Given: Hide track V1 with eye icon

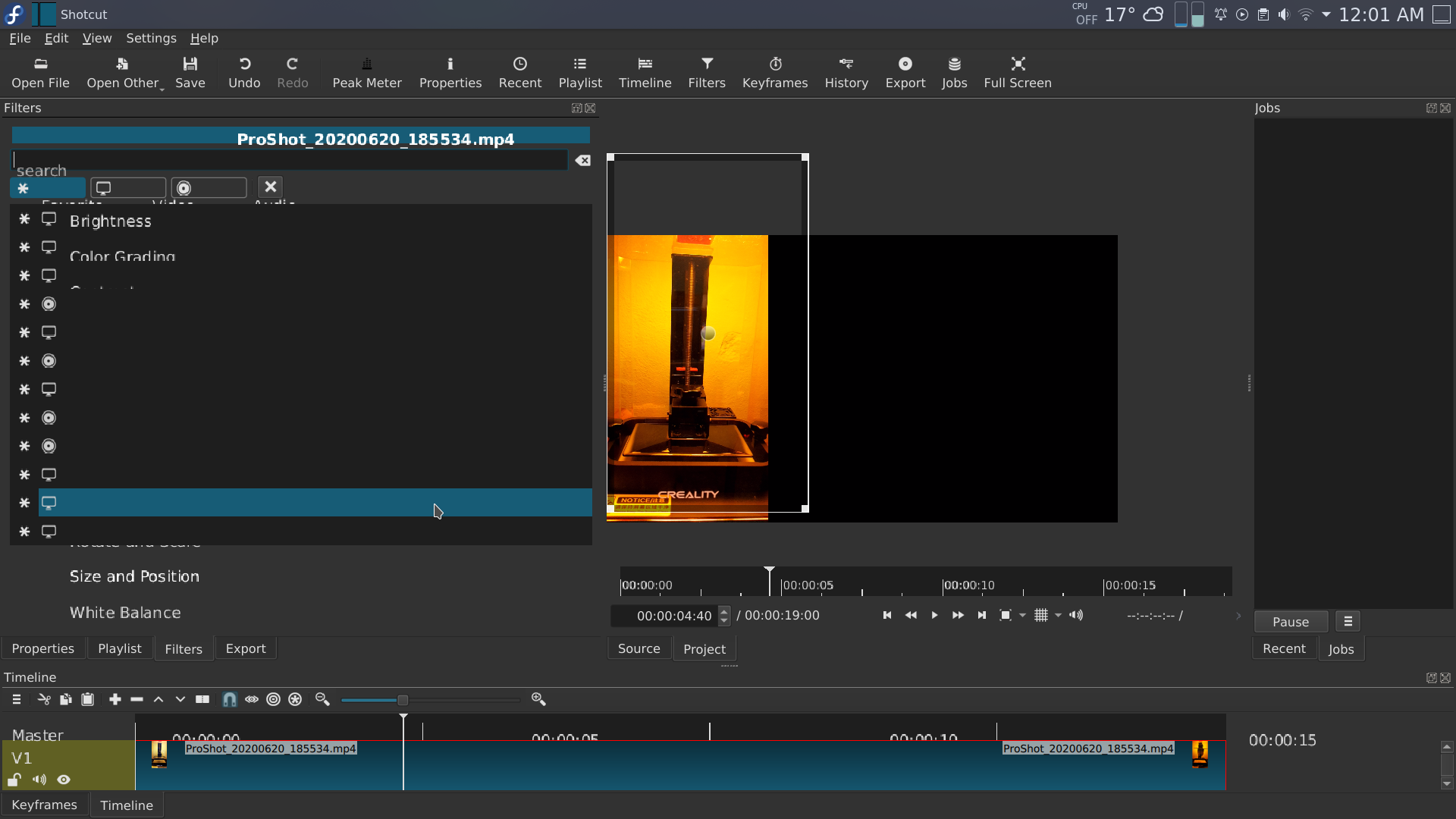Looking at the screenshot, I should point(64,780).
